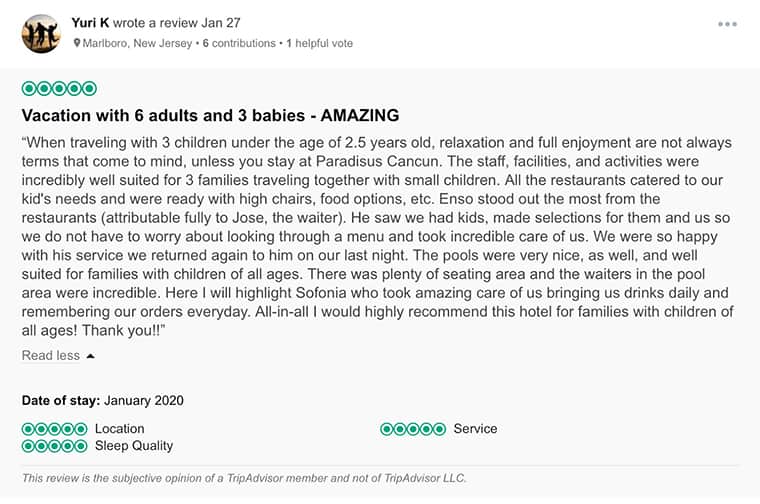
Task: Click the Sleep Quality rating bubbles
Action: (54, 446)
